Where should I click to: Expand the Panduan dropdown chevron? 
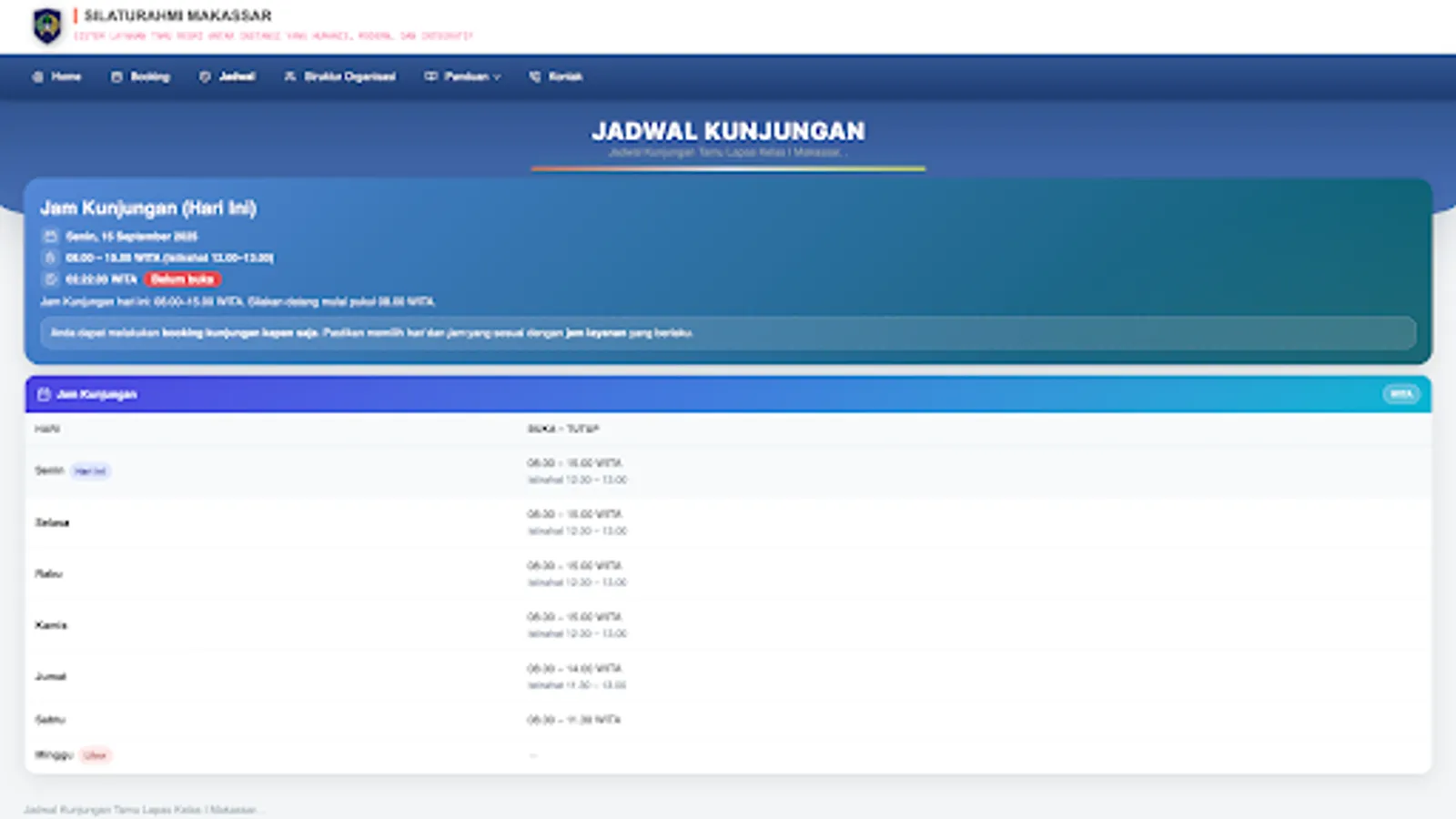tap(497, 77)
